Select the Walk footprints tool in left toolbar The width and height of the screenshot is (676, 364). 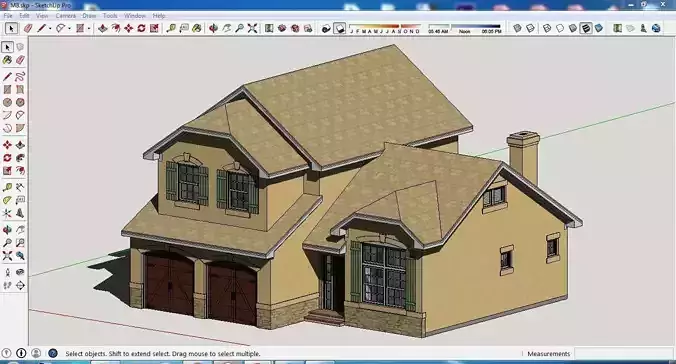point(7,286)
